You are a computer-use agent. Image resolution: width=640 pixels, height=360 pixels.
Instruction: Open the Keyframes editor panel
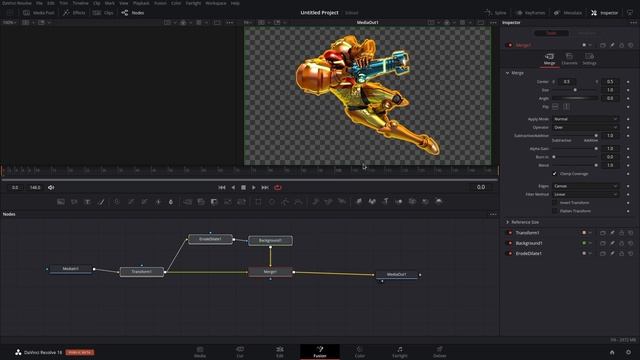[530, 13]
